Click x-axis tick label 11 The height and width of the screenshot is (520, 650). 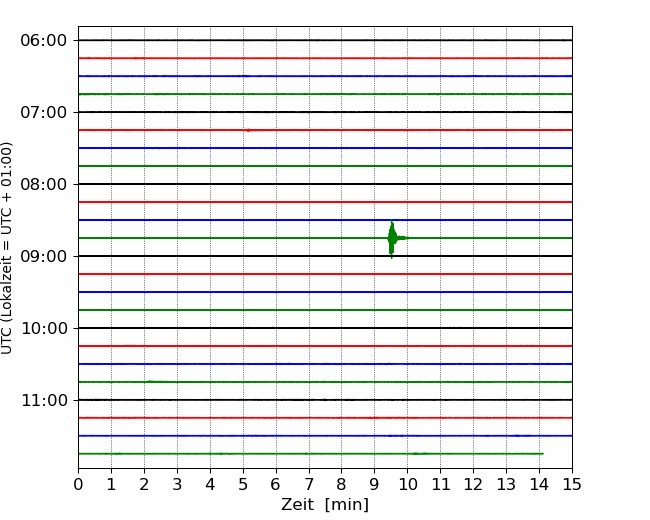point(441,484)
